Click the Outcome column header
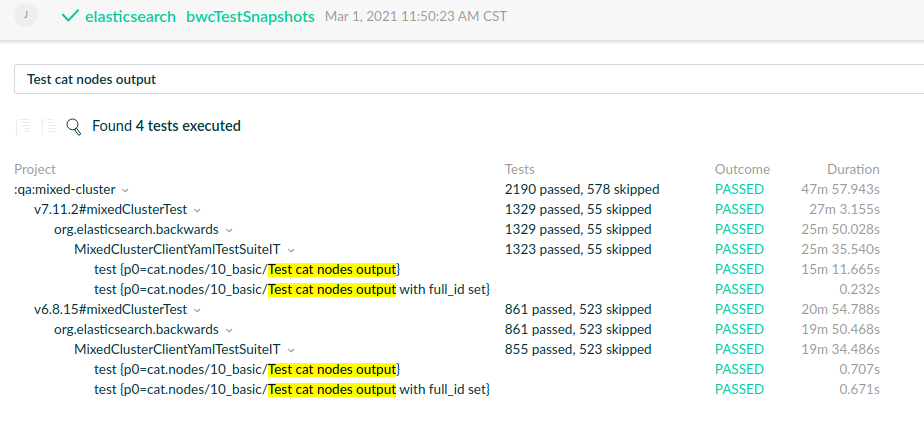Viewport: 924px width, 424px height. tap(742, 170)
